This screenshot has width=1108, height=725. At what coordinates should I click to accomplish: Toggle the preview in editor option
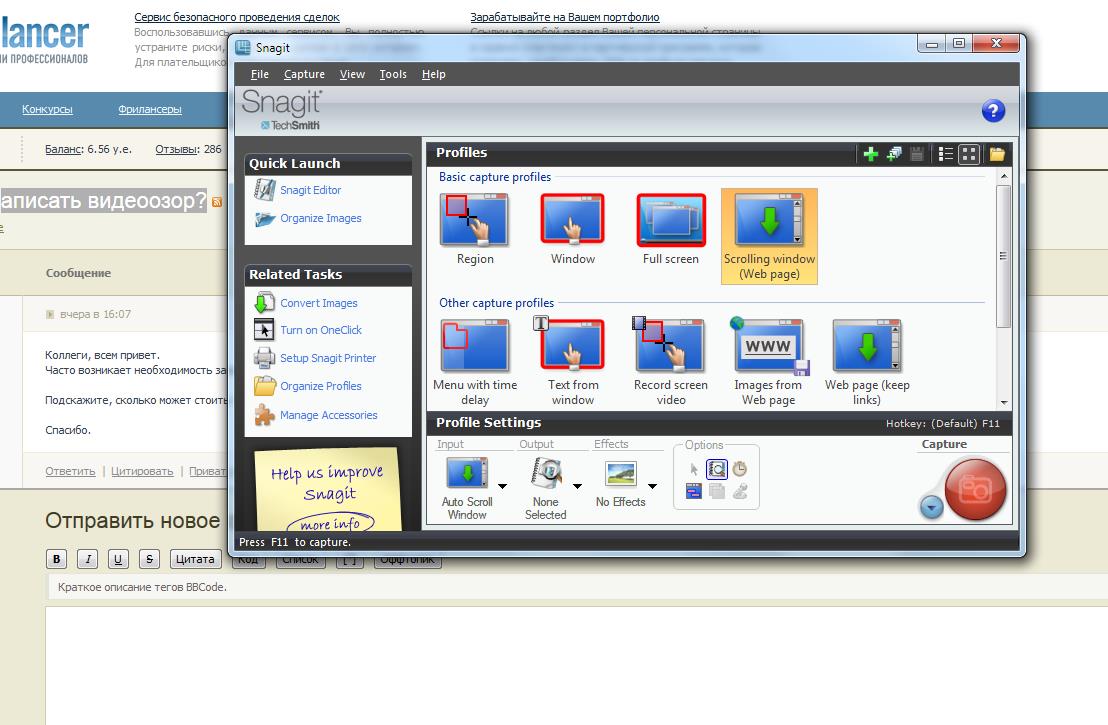click(717, 468)
